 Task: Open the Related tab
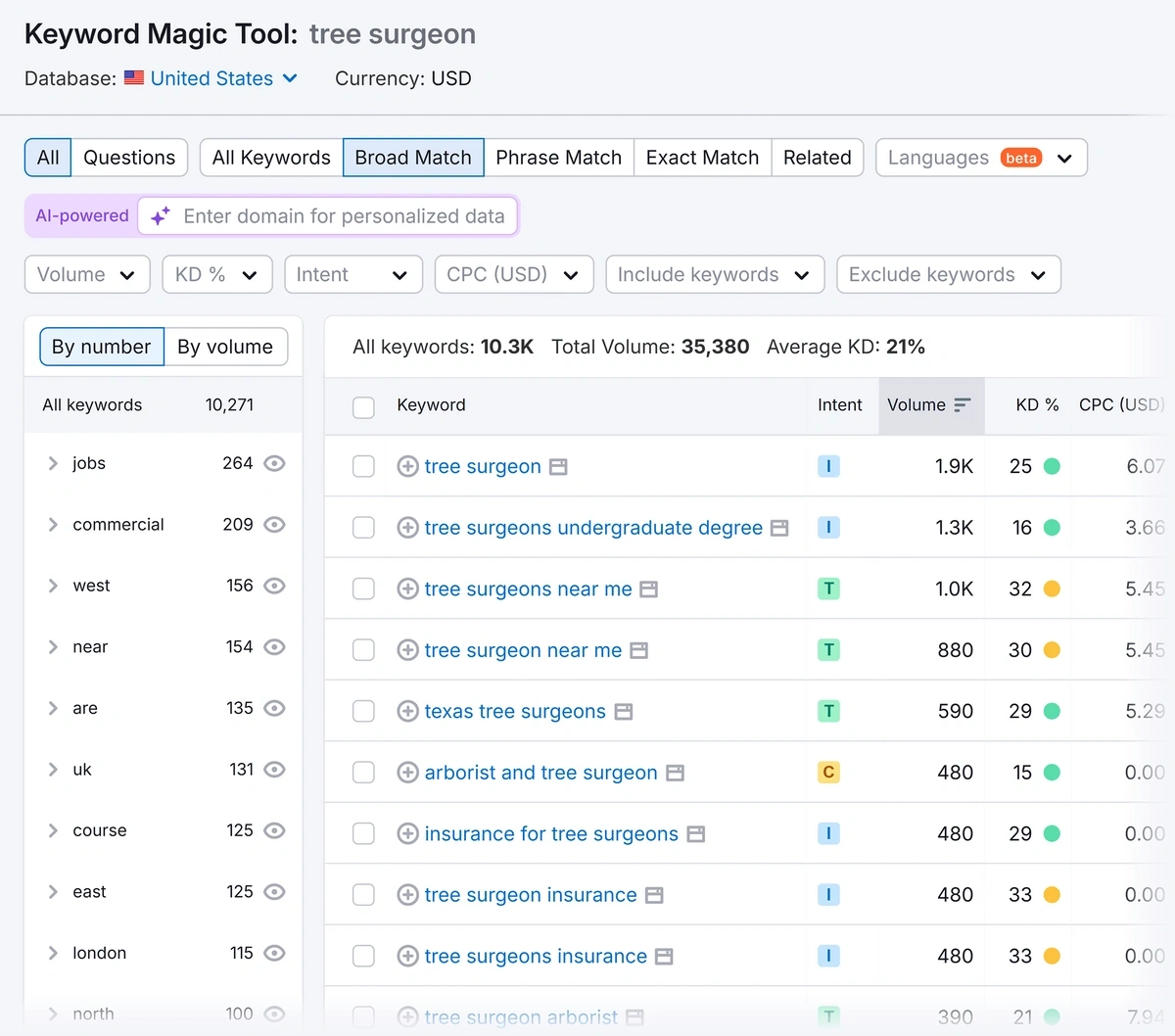[x=818, y=158]
